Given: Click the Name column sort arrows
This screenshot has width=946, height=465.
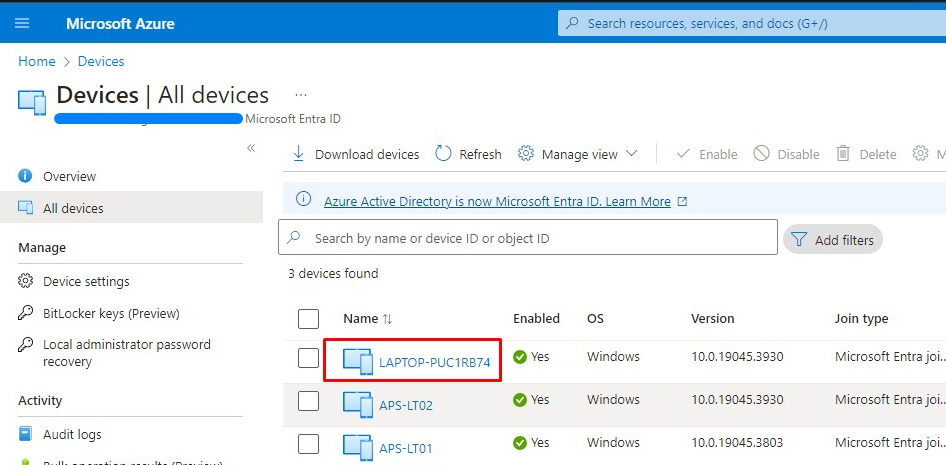Looking at the screenshot, I should tap(387, 319).
